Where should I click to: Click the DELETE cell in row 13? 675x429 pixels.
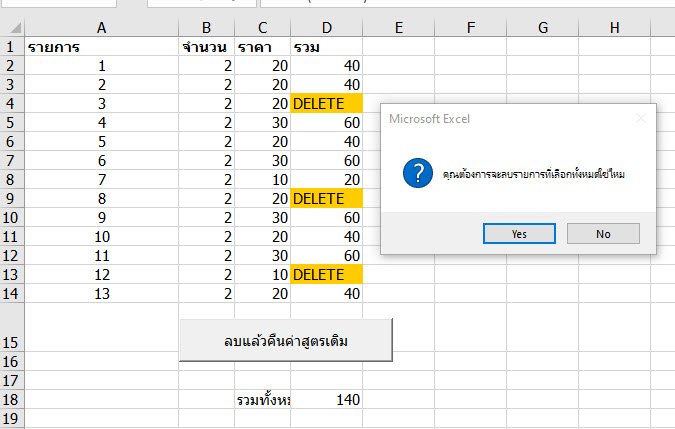[326, 274]
